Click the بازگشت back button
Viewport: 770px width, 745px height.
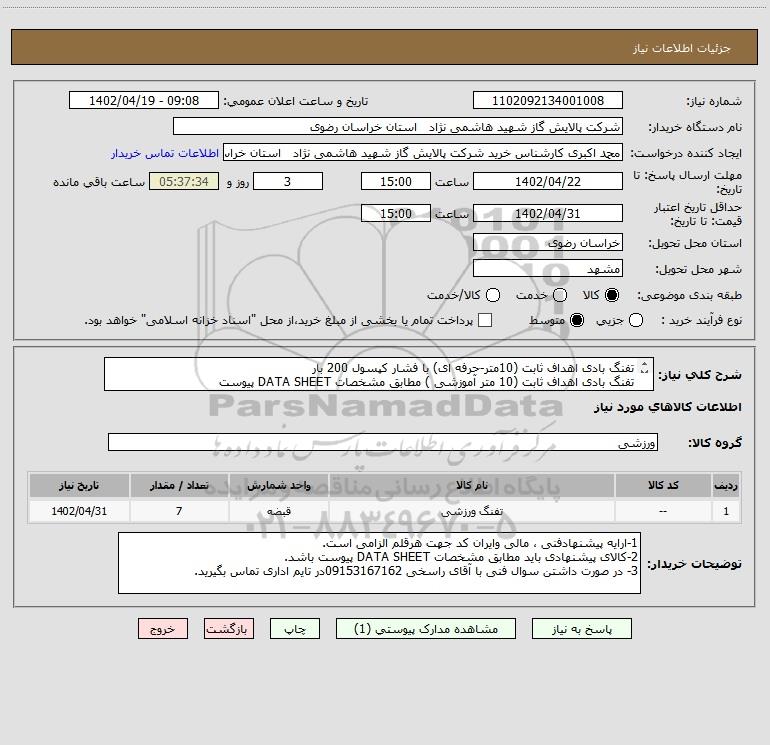[229, 629]
